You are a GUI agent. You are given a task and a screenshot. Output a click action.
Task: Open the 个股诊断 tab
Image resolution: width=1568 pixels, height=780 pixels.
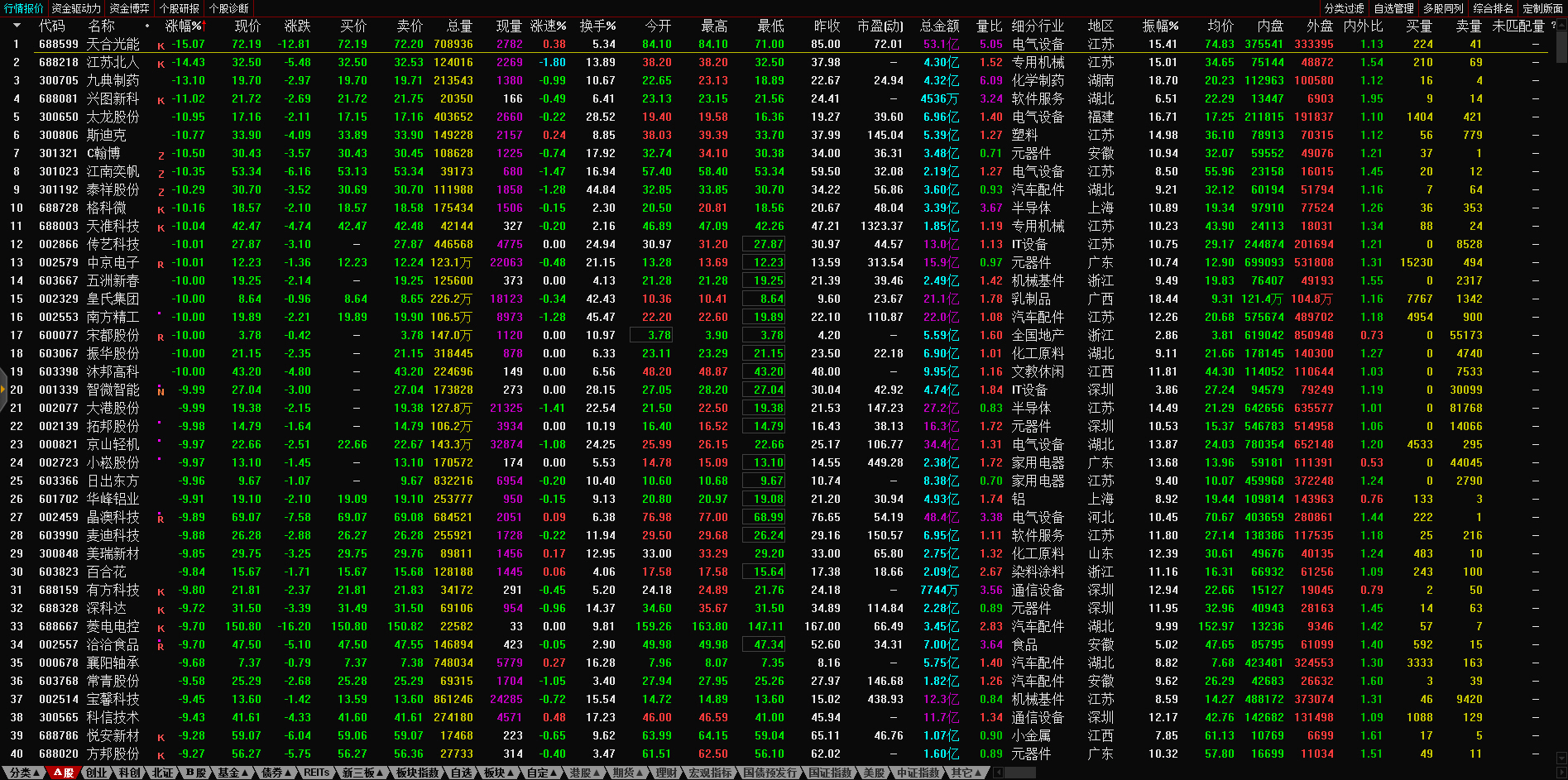click(229, 8)
